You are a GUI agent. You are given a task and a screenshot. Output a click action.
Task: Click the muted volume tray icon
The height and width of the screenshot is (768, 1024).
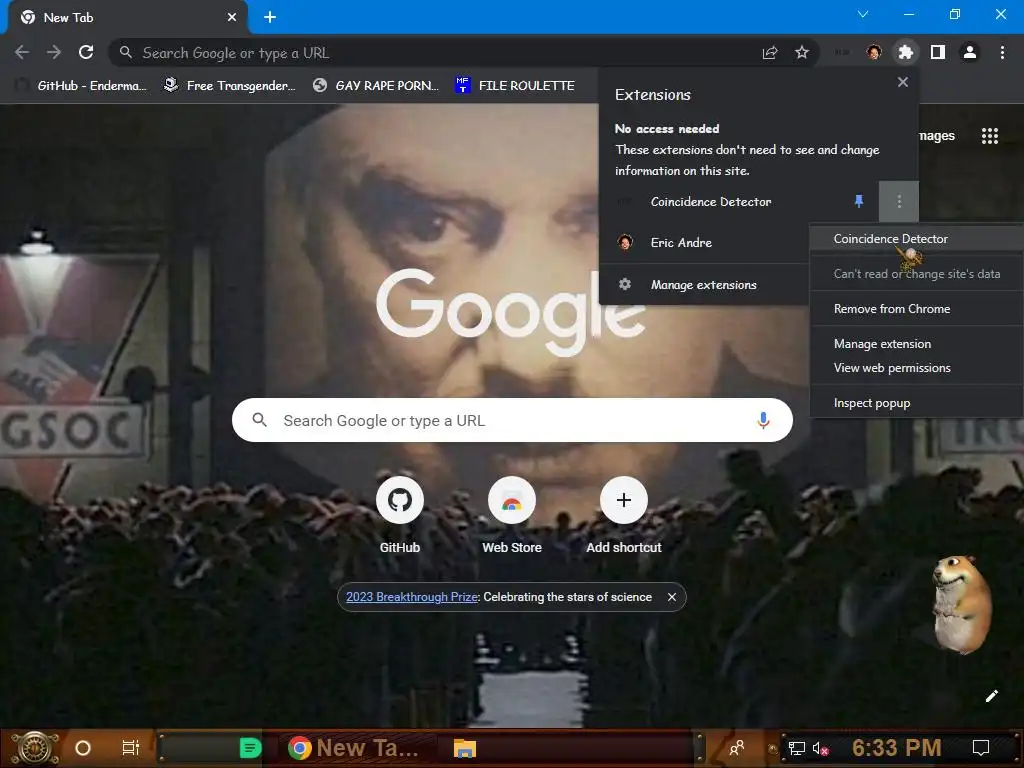tap(820, 748)
